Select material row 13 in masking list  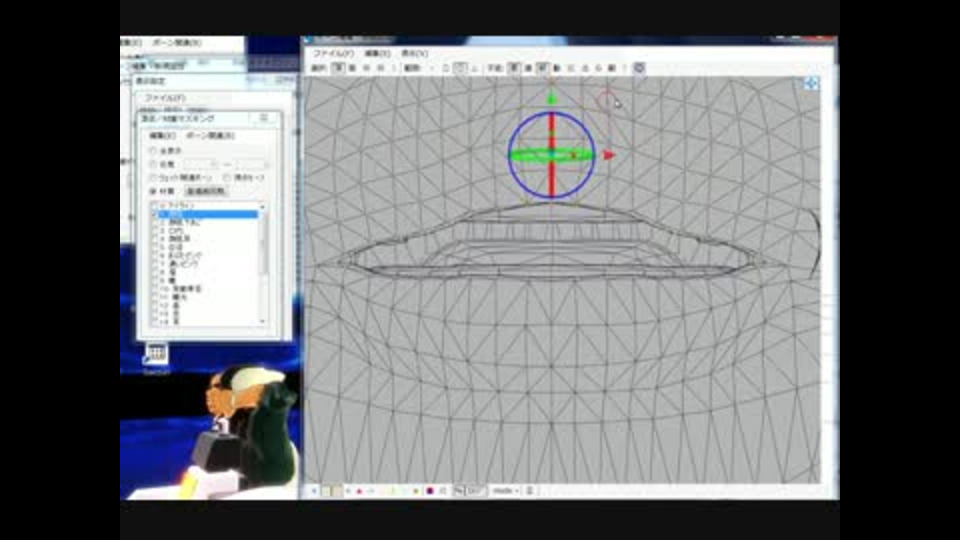208,313
